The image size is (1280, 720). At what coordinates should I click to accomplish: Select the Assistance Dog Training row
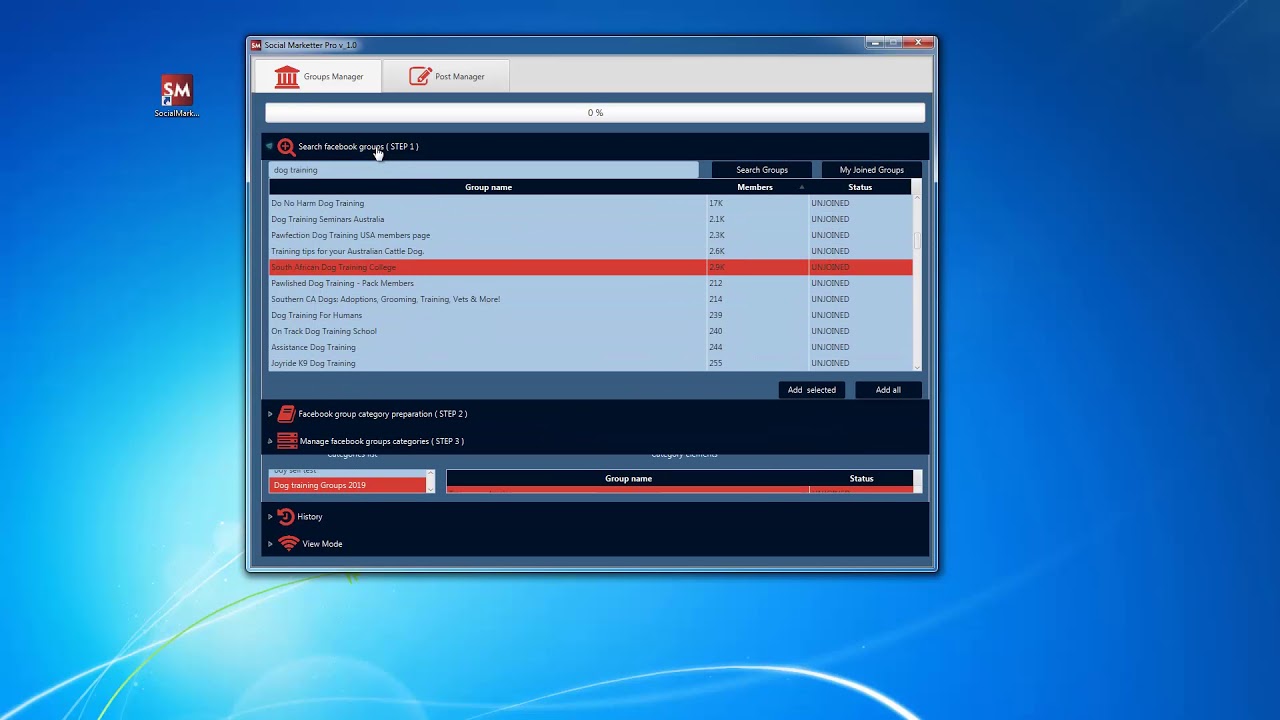click(591, 347)
